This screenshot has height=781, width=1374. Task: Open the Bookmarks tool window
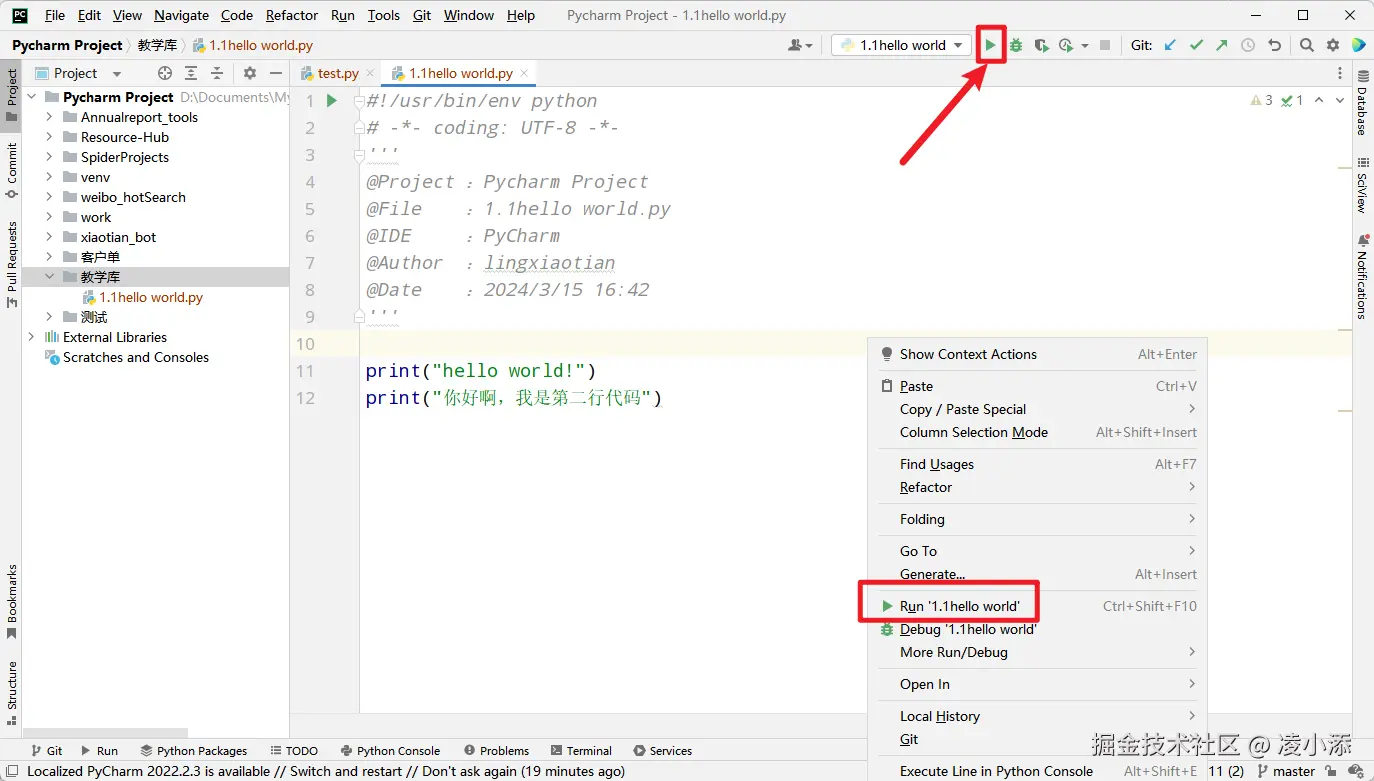coord(12,601)
